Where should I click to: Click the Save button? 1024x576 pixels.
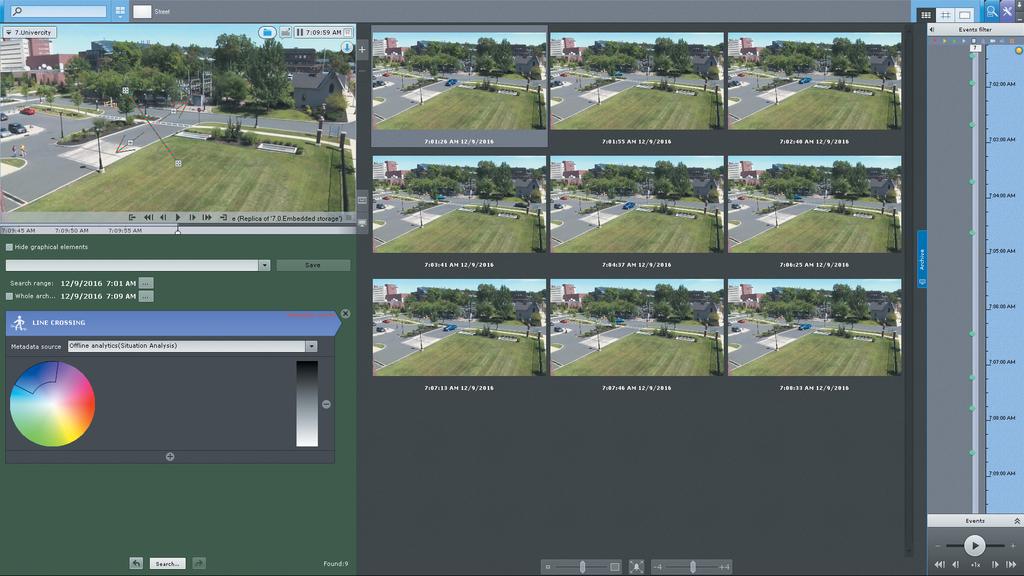(313, 265)
